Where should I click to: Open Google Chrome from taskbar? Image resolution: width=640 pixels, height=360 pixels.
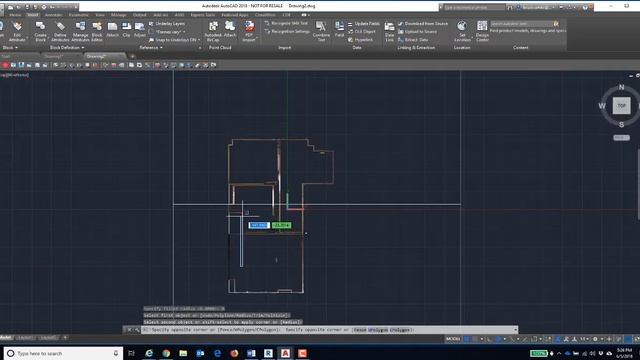coord(166,353)
